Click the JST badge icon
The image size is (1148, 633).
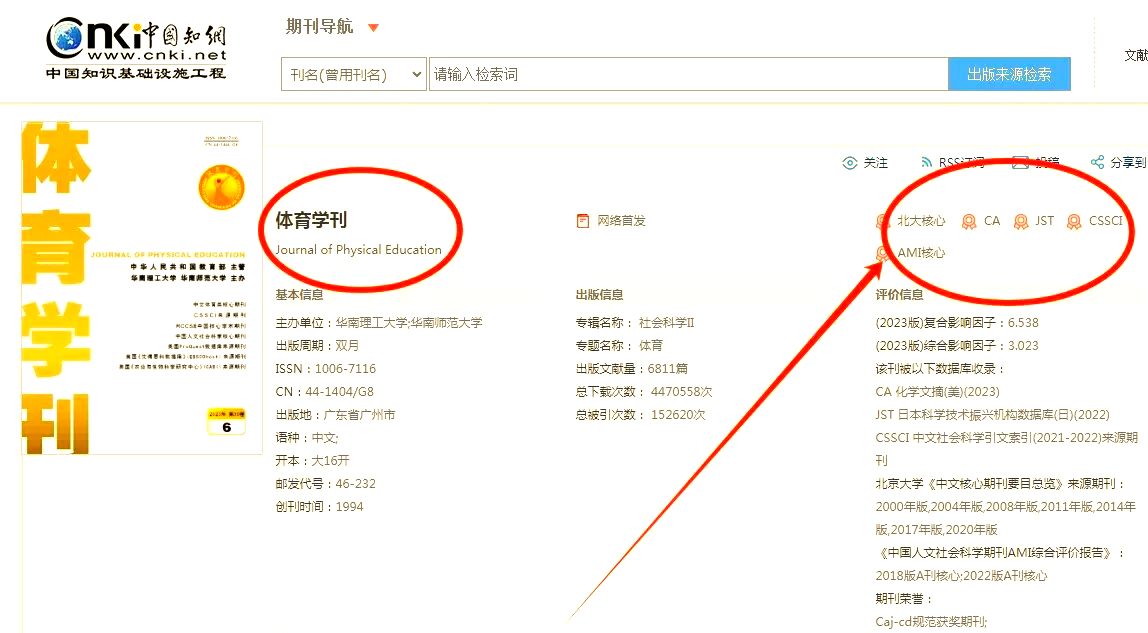coord(1021,222)
